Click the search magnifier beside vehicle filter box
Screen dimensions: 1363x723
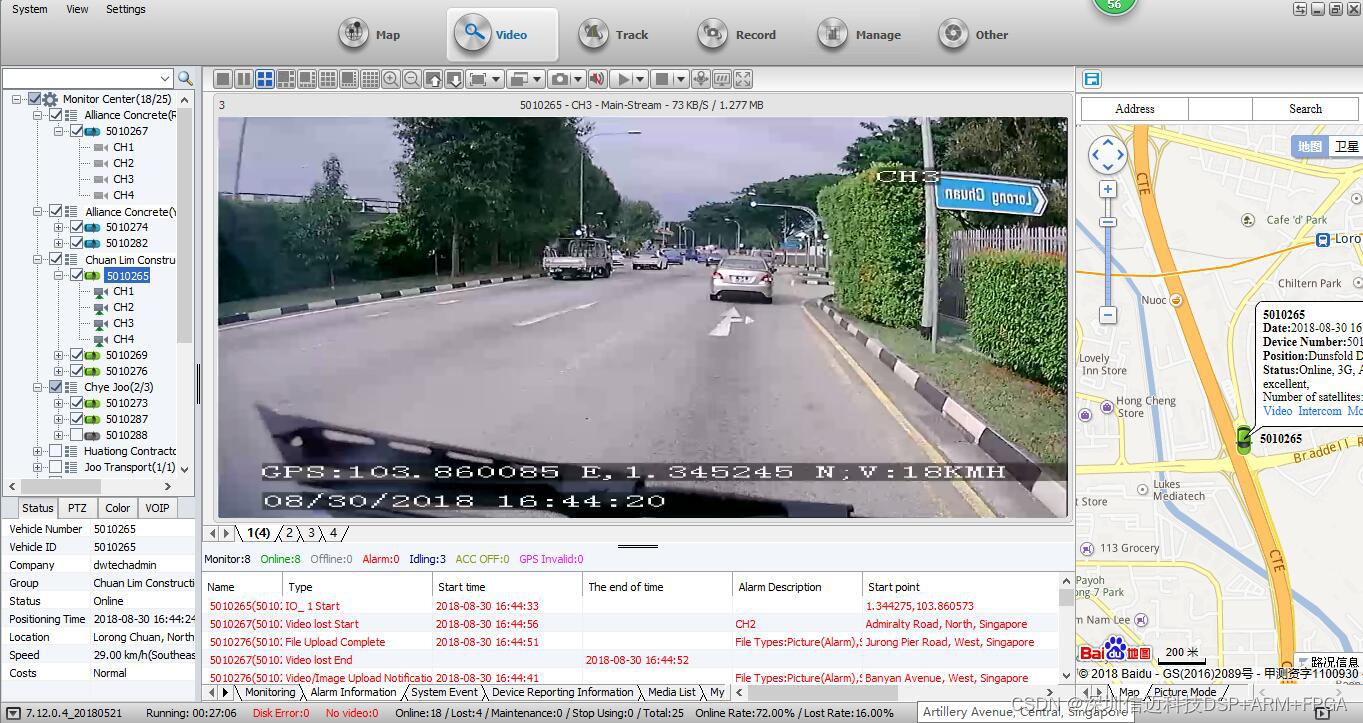tap(185, 78)
